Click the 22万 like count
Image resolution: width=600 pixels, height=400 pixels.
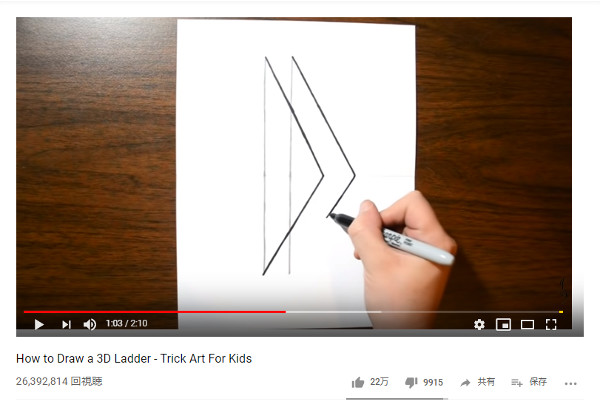coord(379,382)
